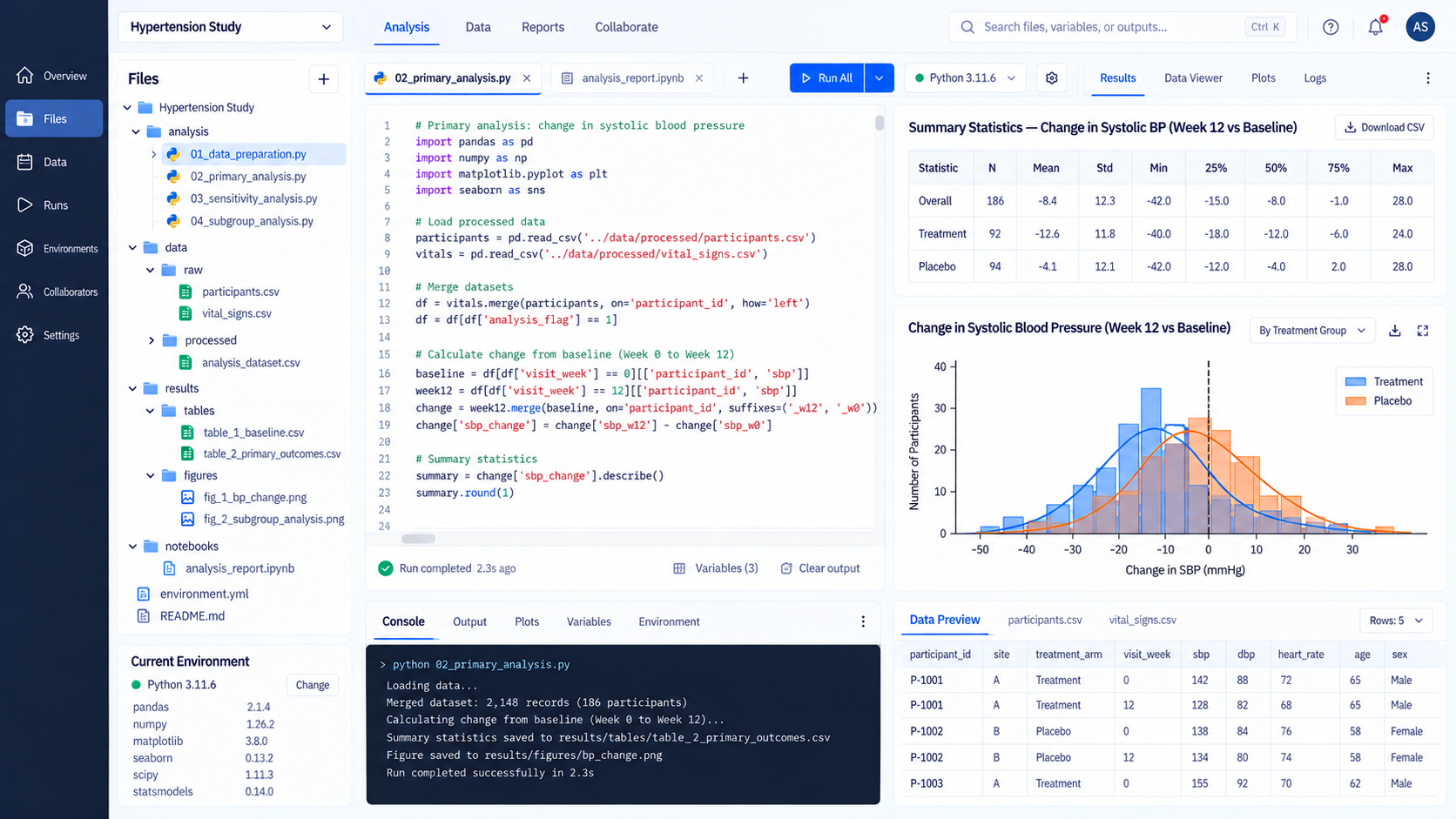Go to Runs in the sidebar
This screenshot has width=1456, height=819.
[53, 205]
